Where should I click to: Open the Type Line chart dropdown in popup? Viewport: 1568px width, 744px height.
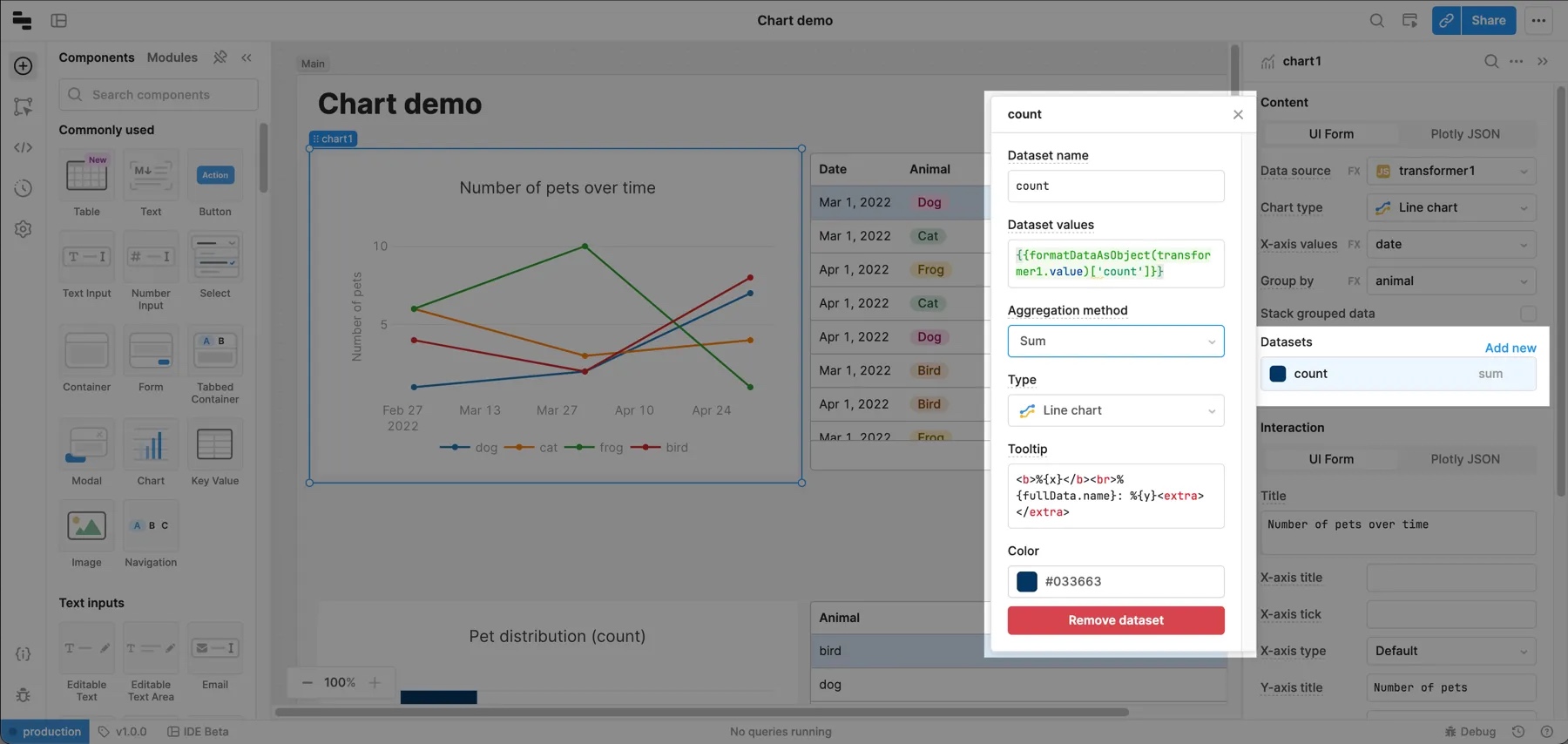coord(1116,410)
